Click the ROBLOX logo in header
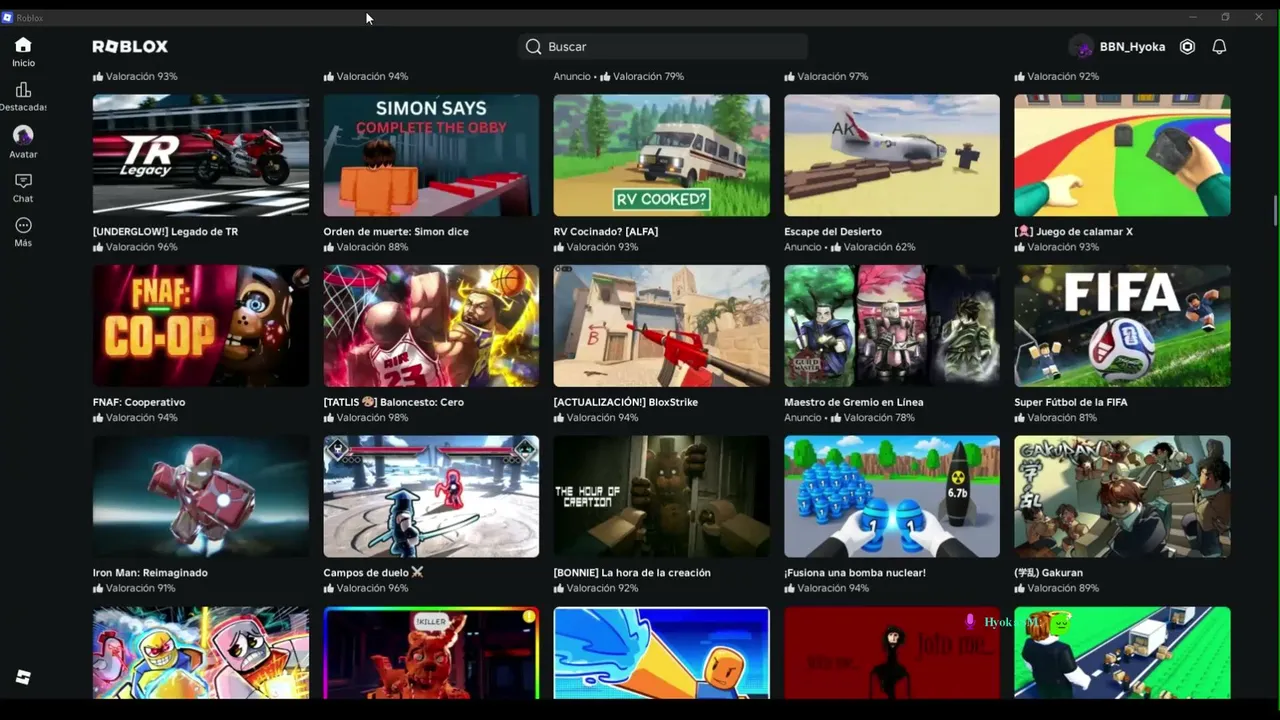 [130, 47]
